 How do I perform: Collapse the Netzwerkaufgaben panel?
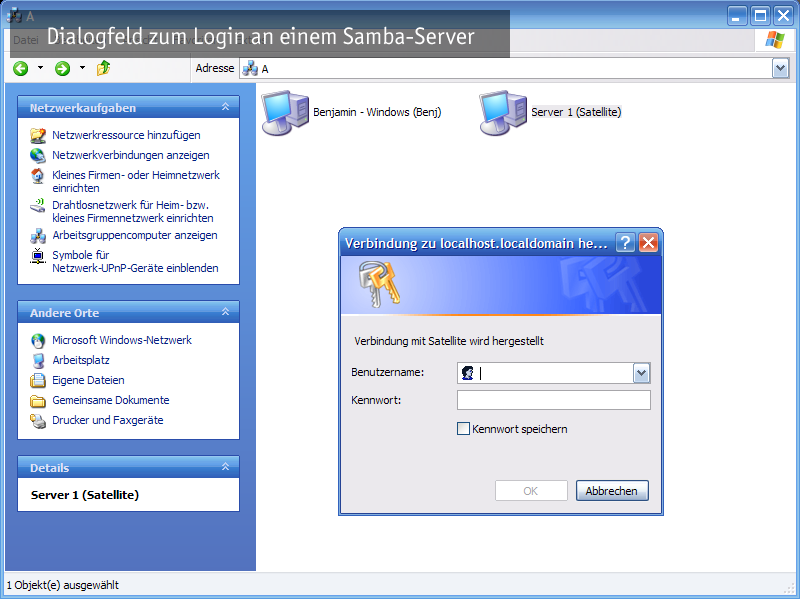[226, 107]
